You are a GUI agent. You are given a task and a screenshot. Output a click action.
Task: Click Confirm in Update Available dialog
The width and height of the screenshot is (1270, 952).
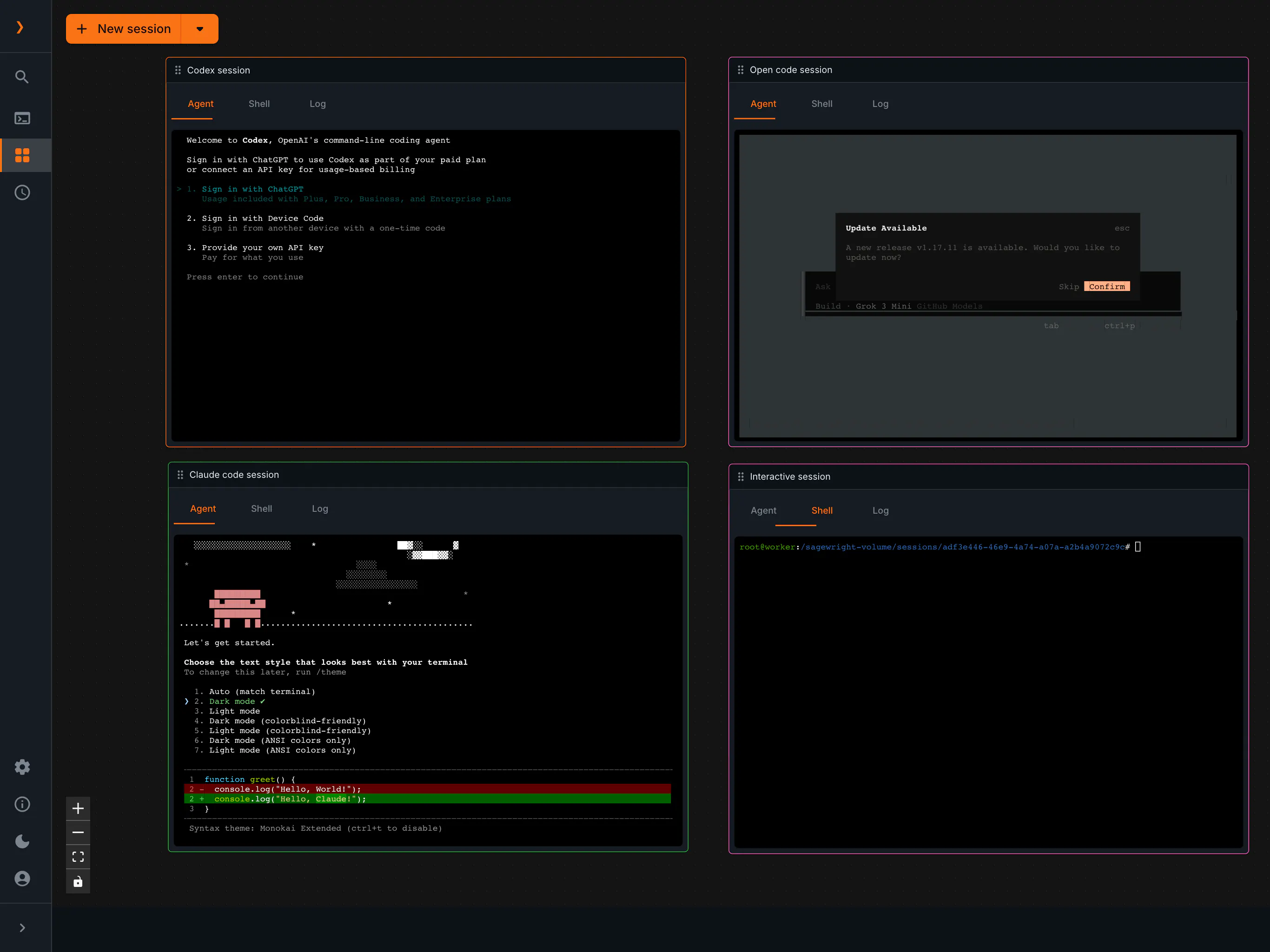pyautogui.click(x=1106, y=286)
